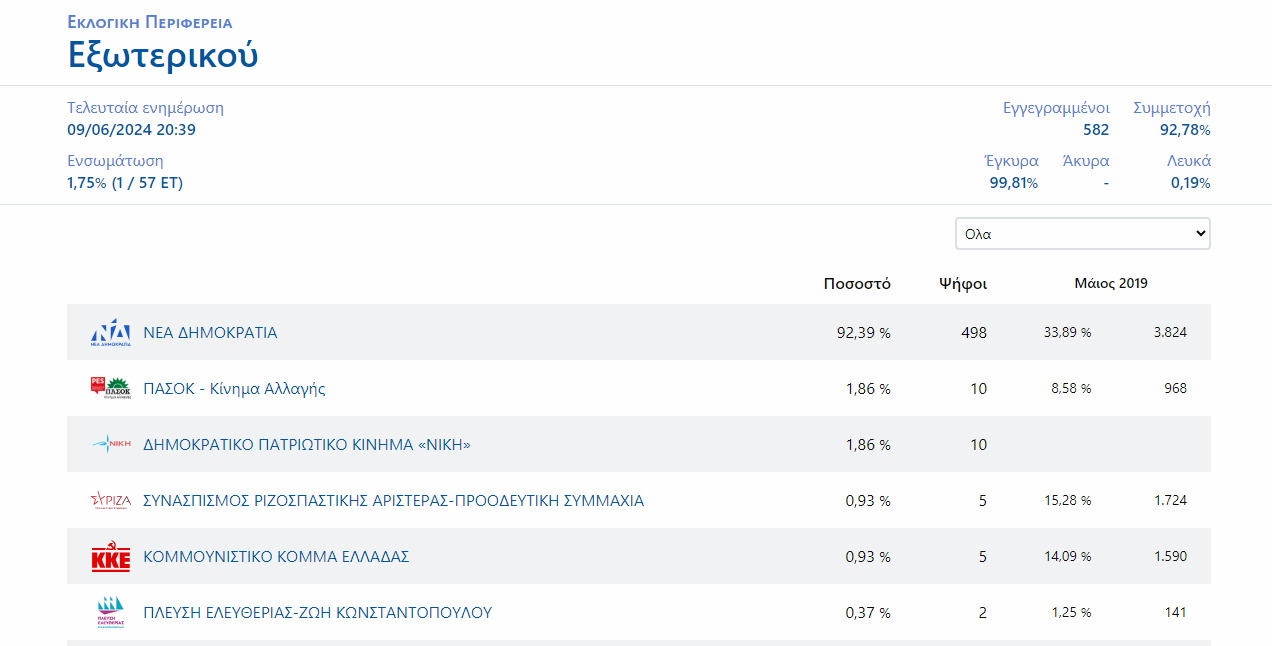This screenshot has width=1272, height=646.
Task: Click the Ενσωμάτωση label
Action: coord(115,161)
